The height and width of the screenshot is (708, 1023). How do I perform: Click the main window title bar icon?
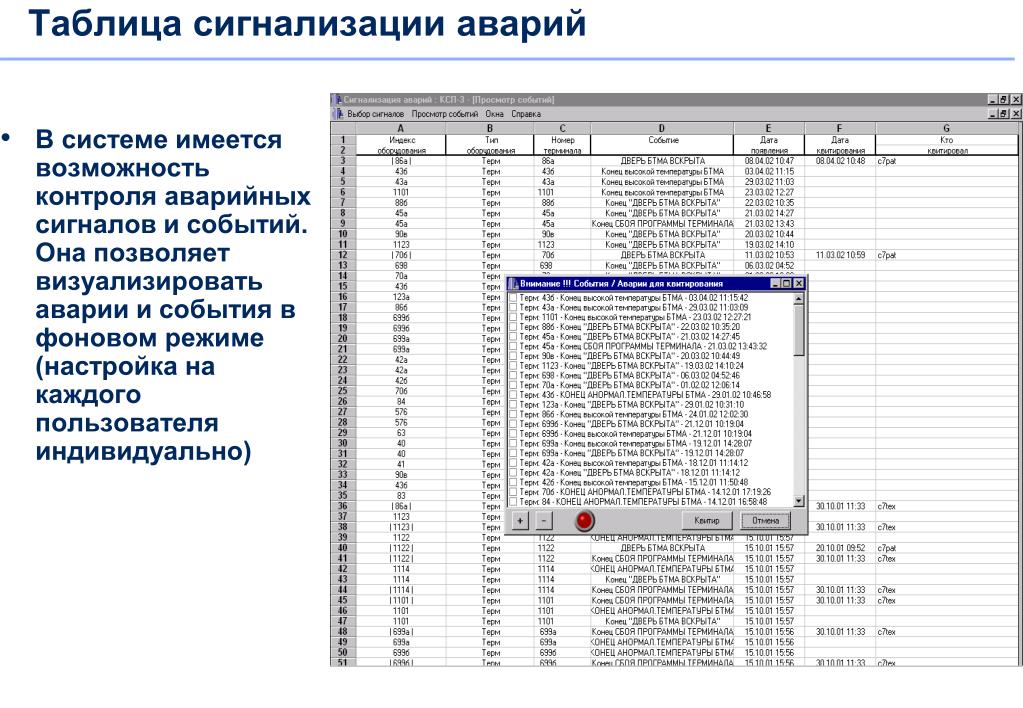click(x=337, y=100)
